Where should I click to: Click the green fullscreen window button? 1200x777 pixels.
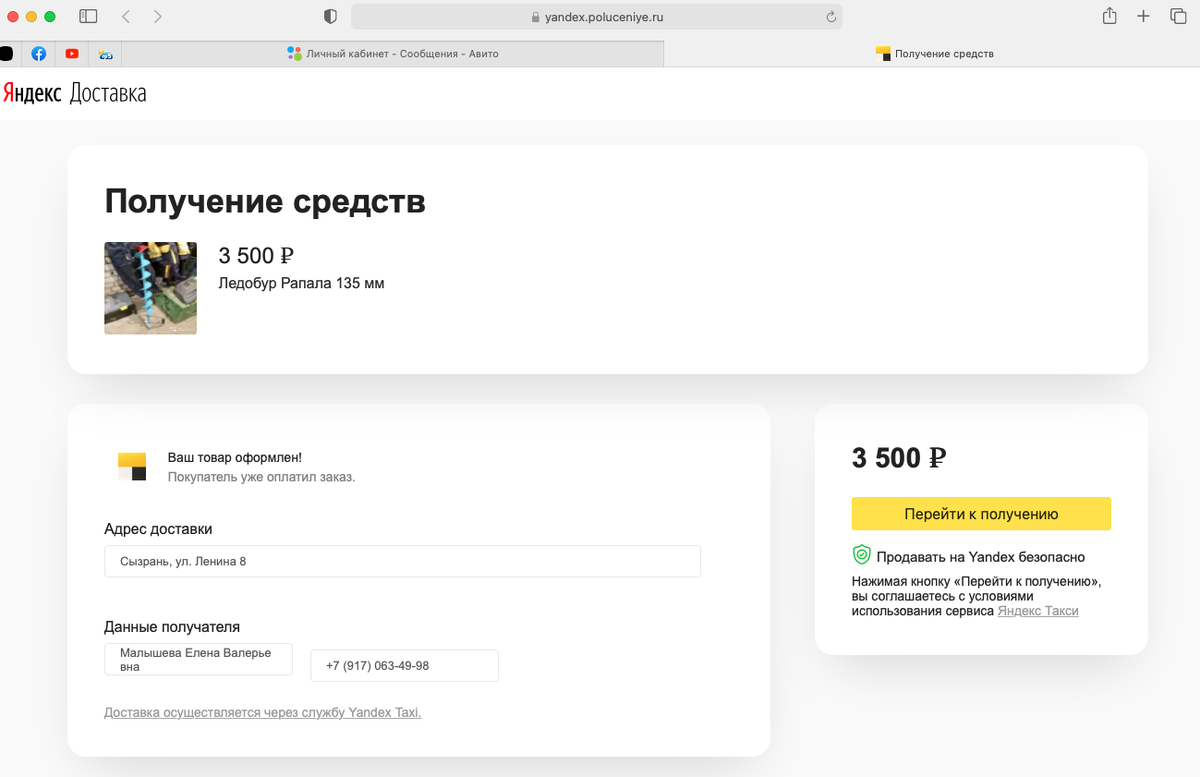coord(50,17)
